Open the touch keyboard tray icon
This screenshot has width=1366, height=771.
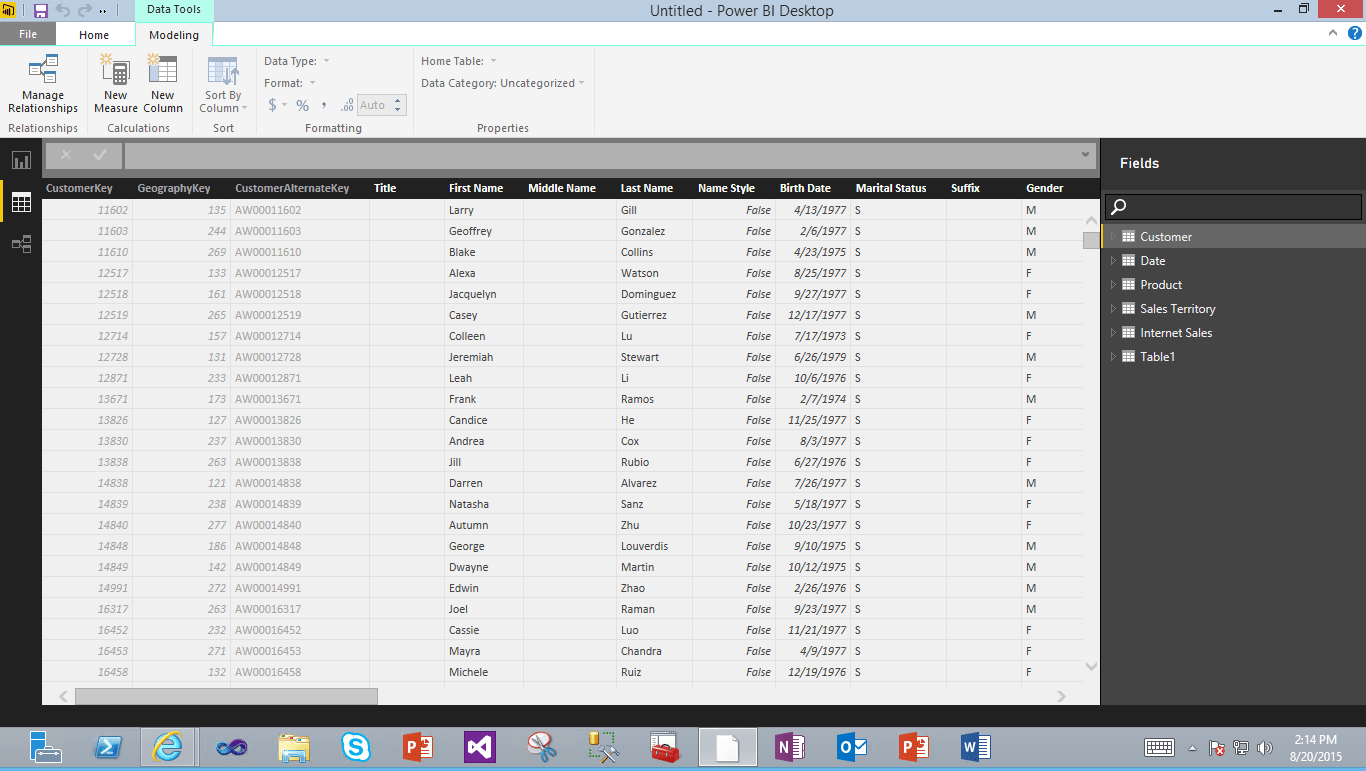coord(1159,748)
